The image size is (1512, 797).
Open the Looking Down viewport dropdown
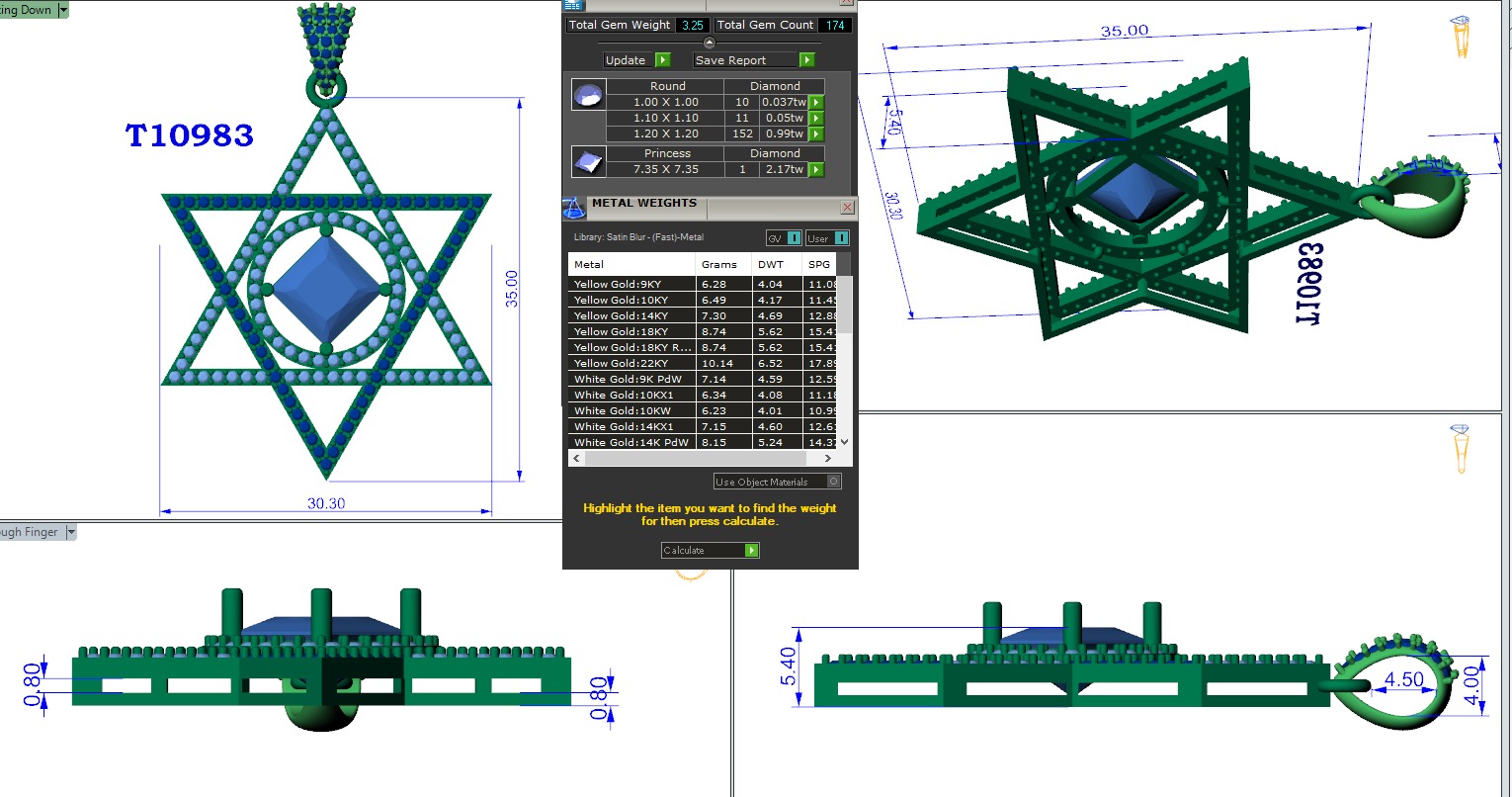tap(63, 10)
